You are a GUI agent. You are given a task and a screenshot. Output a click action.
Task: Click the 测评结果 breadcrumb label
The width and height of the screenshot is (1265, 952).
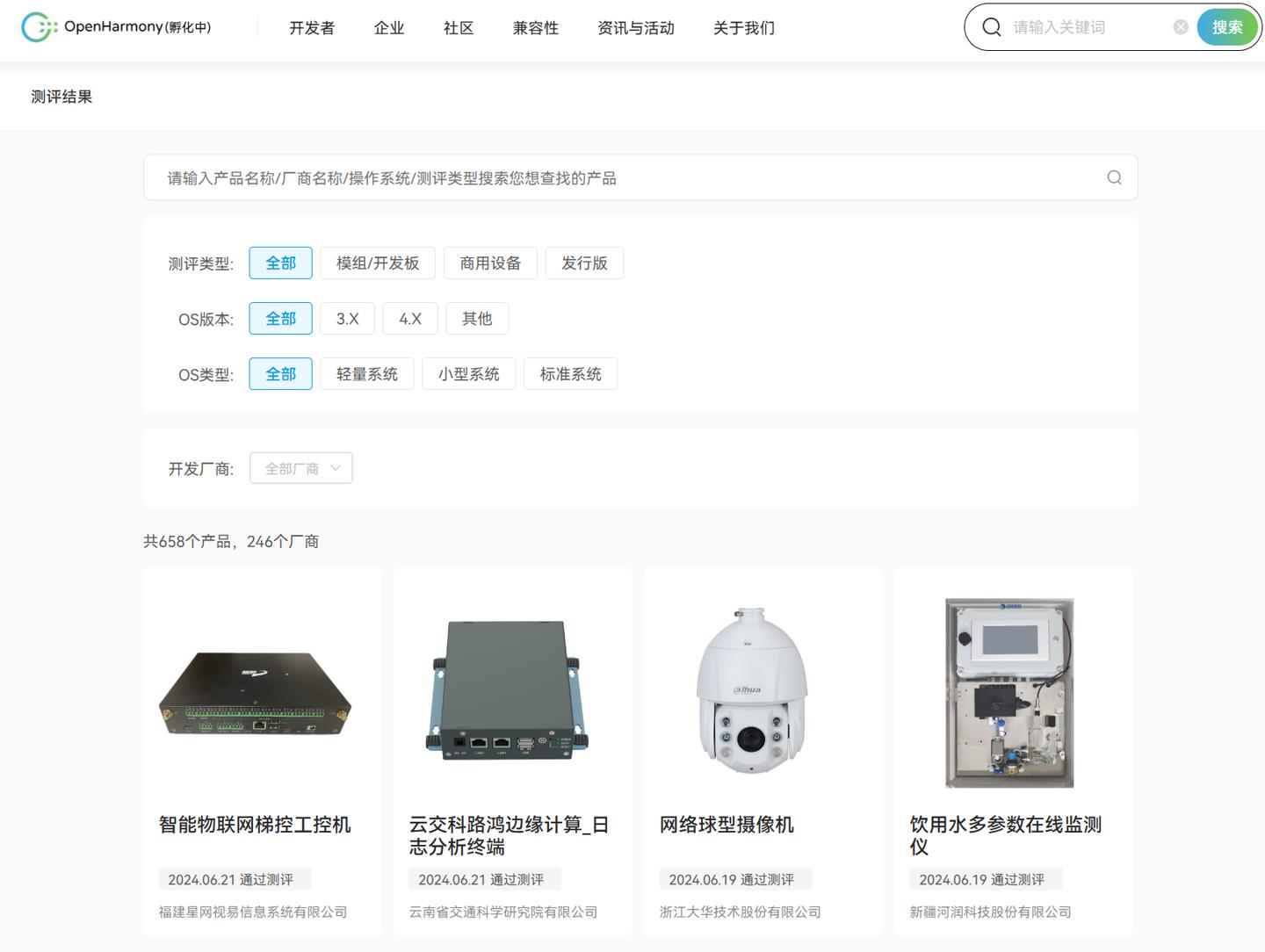61,96
